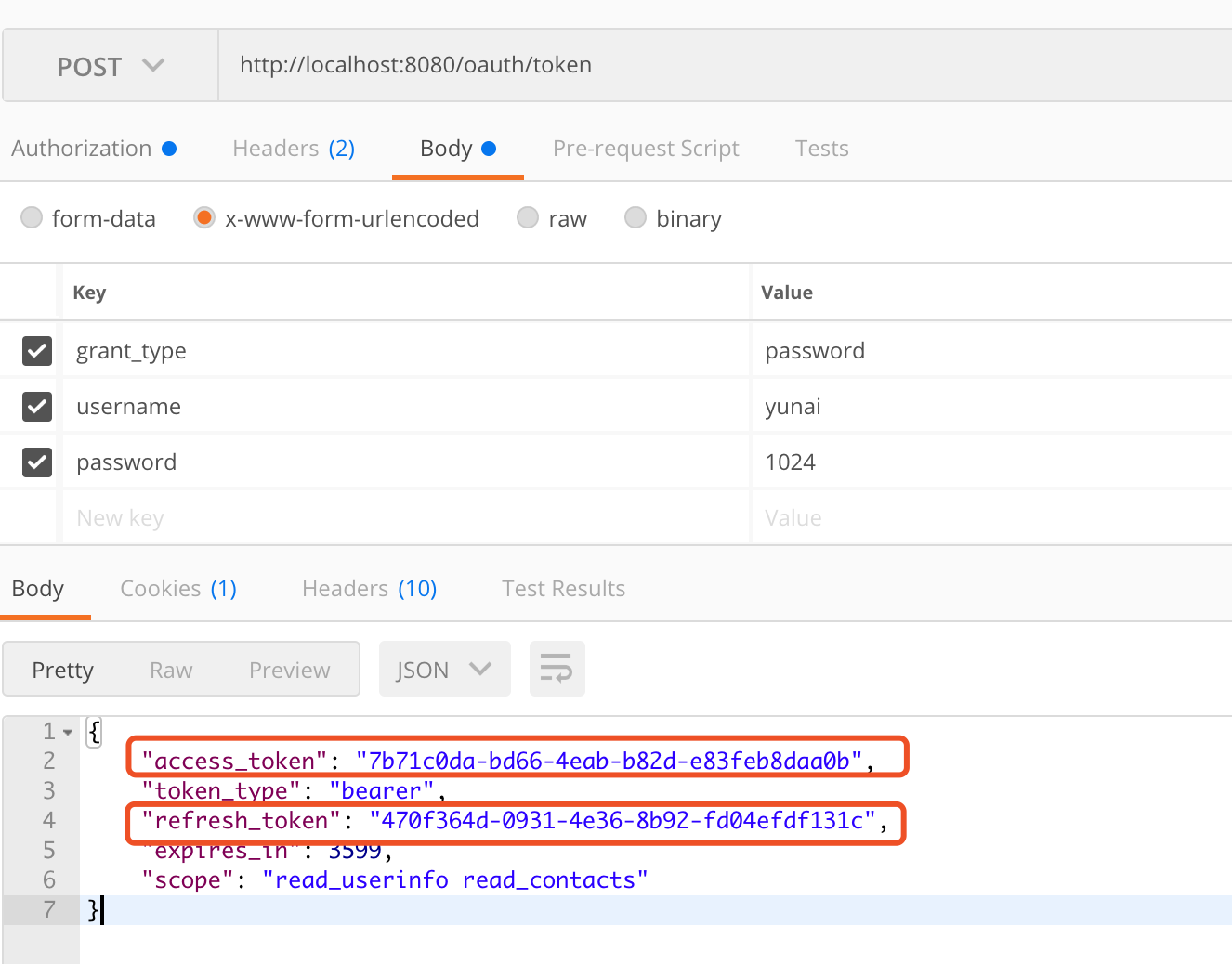Collapse JSON object using line 1 fold arrow
The height and width of the screenshot is (964, 1232).
[x=68, y=733]
